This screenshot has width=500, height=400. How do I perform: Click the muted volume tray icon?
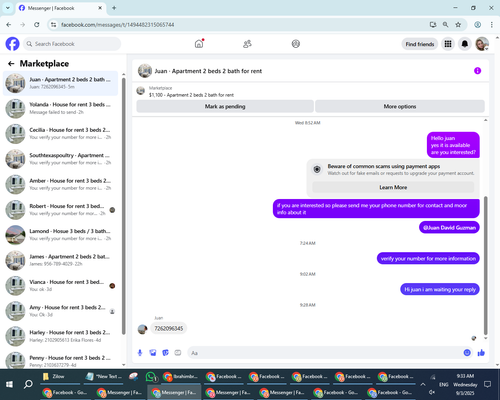pos(432,392)
